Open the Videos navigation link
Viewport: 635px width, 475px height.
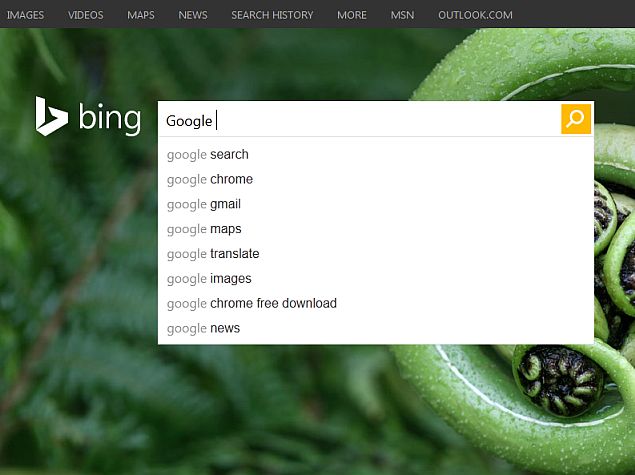tap(86, 15)
